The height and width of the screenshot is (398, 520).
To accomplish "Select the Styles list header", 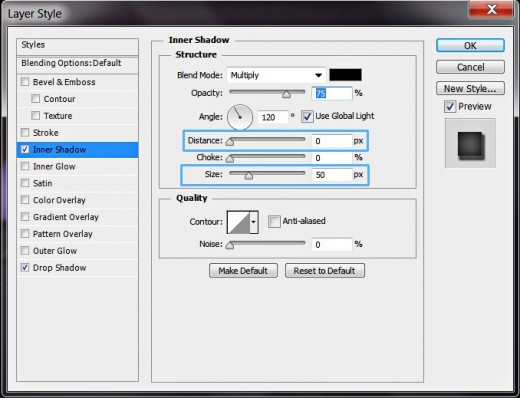I will point(77,46).
